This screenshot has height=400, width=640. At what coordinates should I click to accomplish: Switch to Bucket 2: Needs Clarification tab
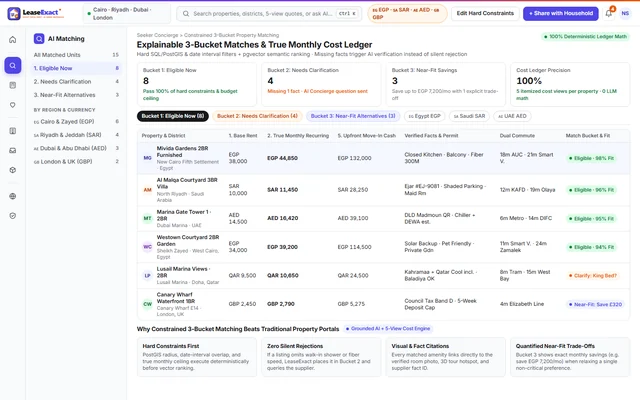[x=257, y=116]
